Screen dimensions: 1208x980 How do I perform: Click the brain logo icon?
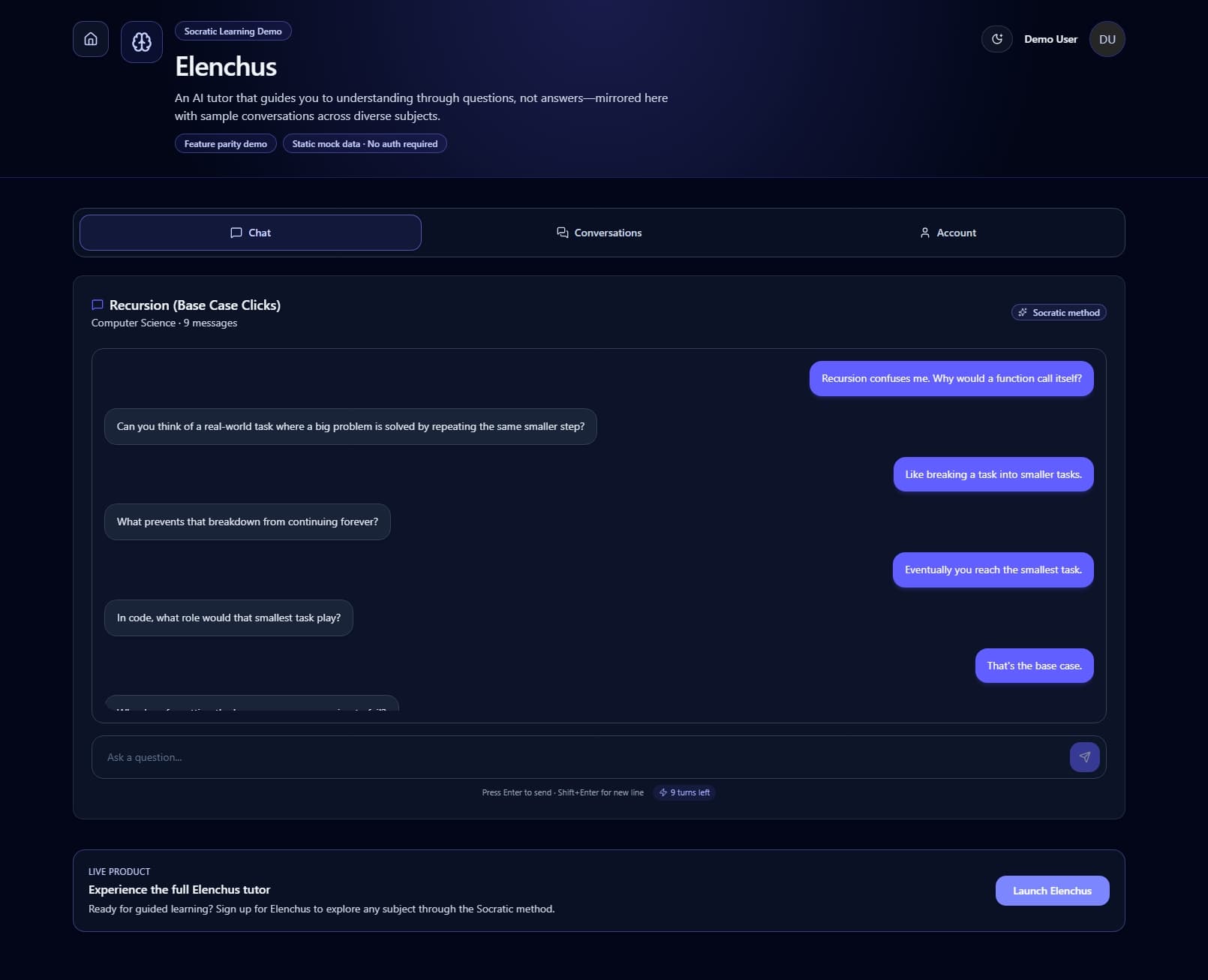tap(142, 42)
